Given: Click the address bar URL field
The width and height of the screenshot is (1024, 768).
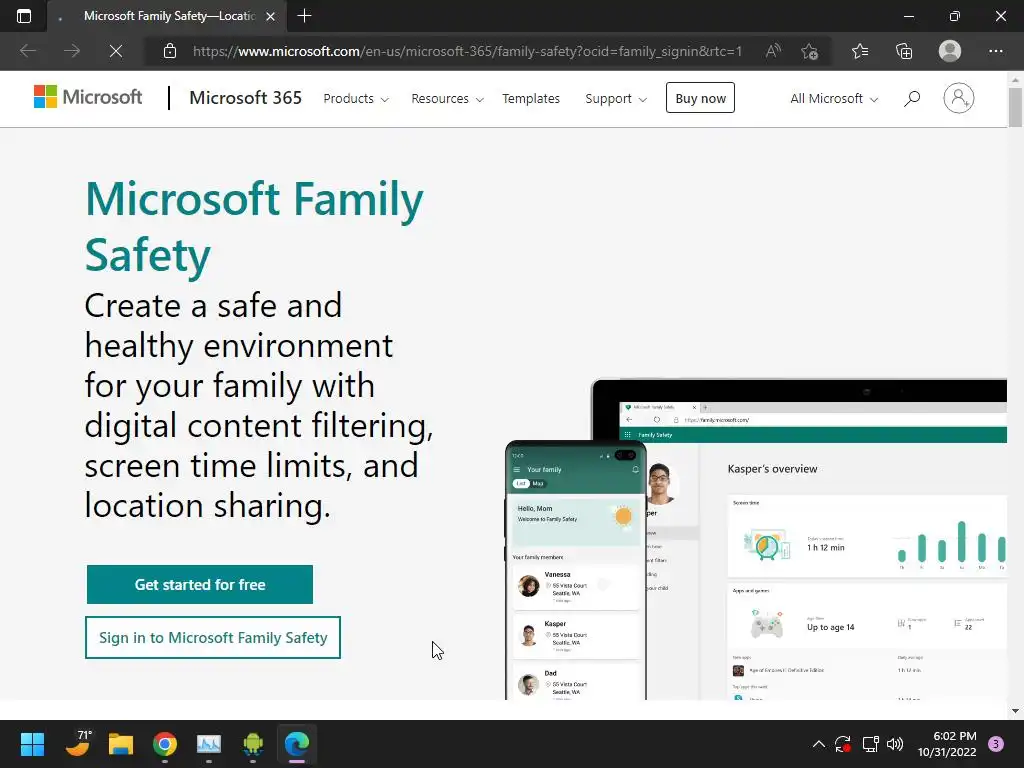Looking at the screenshot, I should tap(467, 51).
